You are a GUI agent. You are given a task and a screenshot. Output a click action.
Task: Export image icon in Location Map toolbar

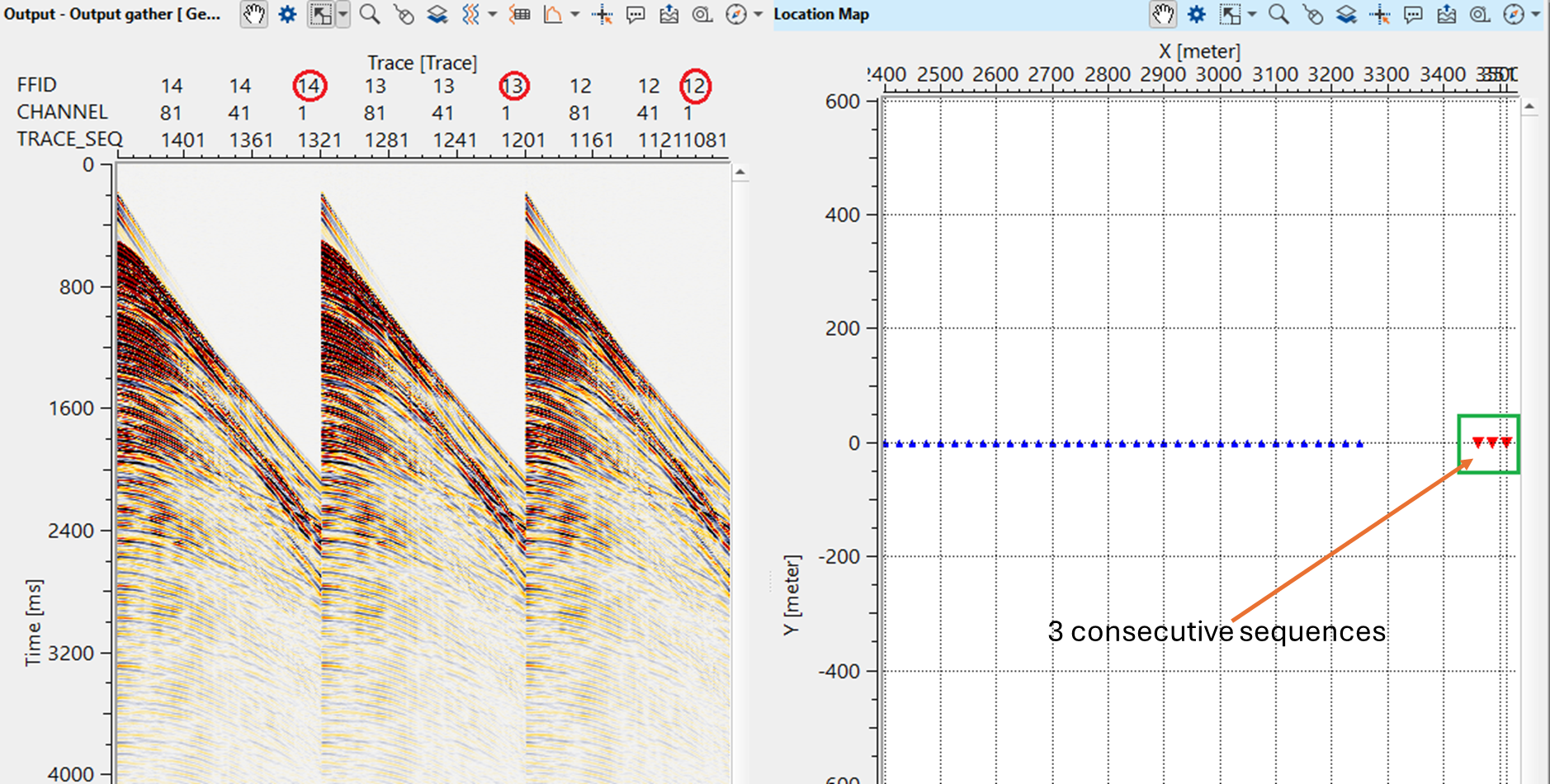(x=1446, y=15)
